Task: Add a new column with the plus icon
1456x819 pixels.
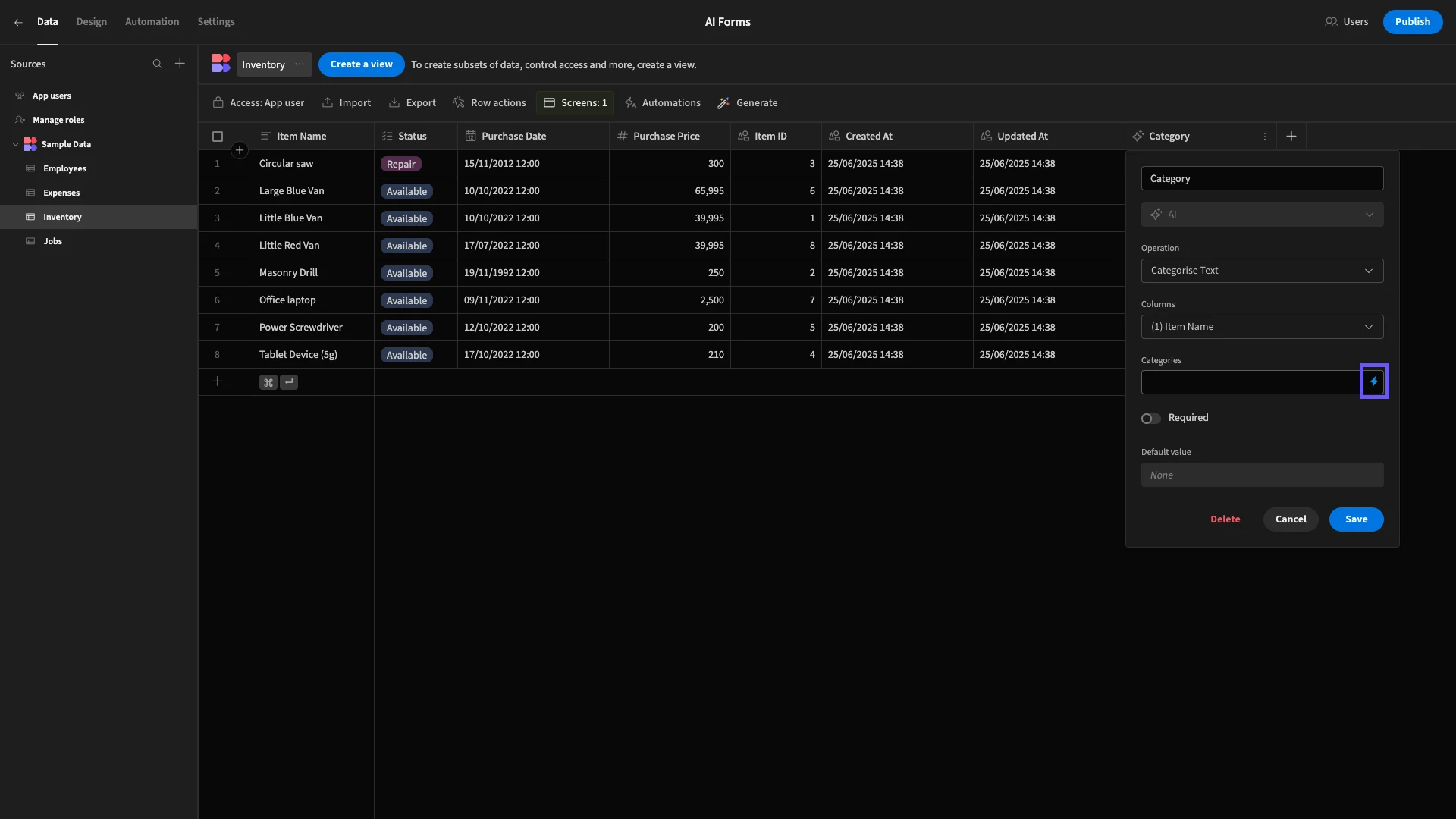Action: [x=1291, y=136]
